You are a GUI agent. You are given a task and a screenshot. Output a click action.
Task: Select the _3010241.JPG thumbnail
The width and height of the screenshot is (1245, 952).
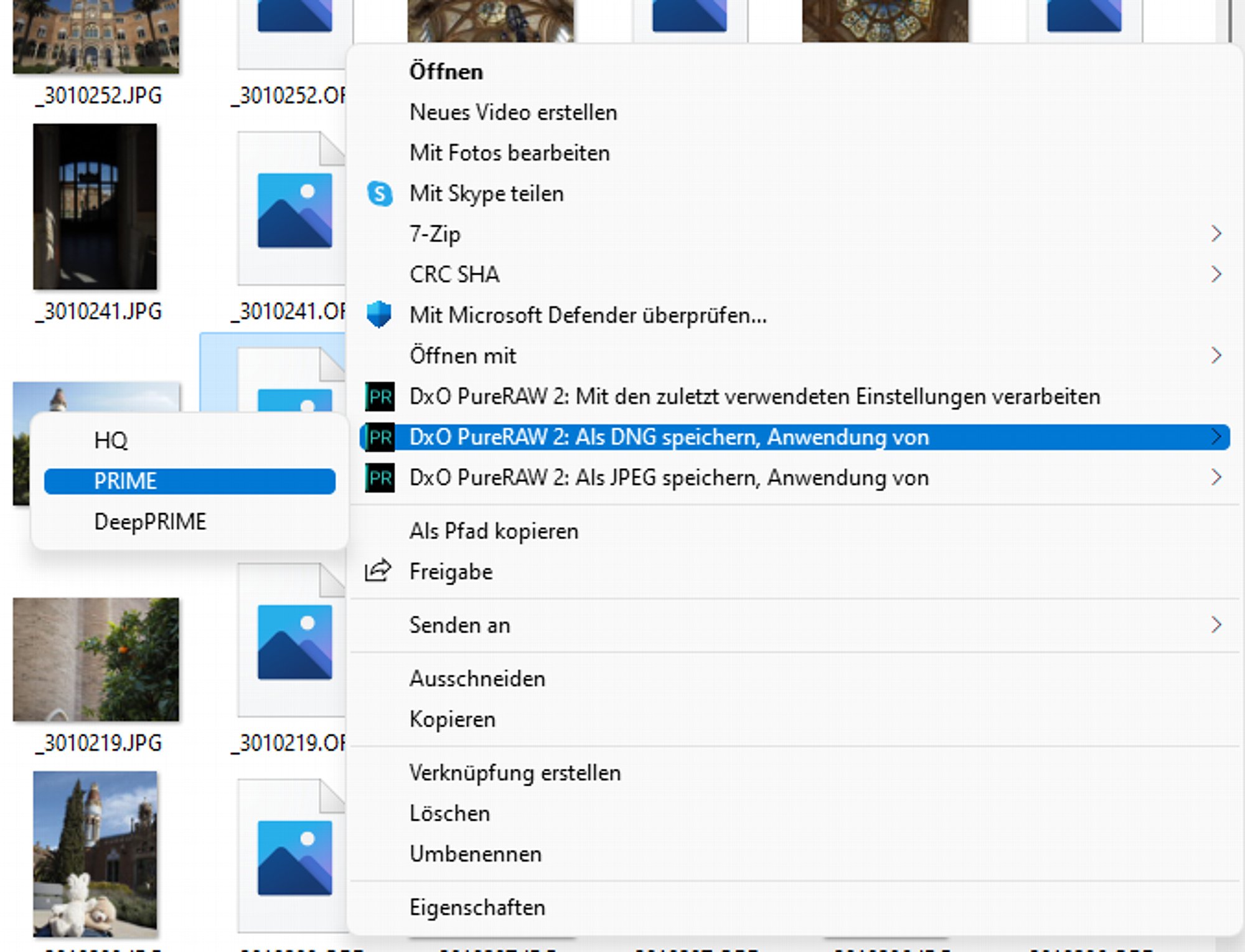(95, 207)
